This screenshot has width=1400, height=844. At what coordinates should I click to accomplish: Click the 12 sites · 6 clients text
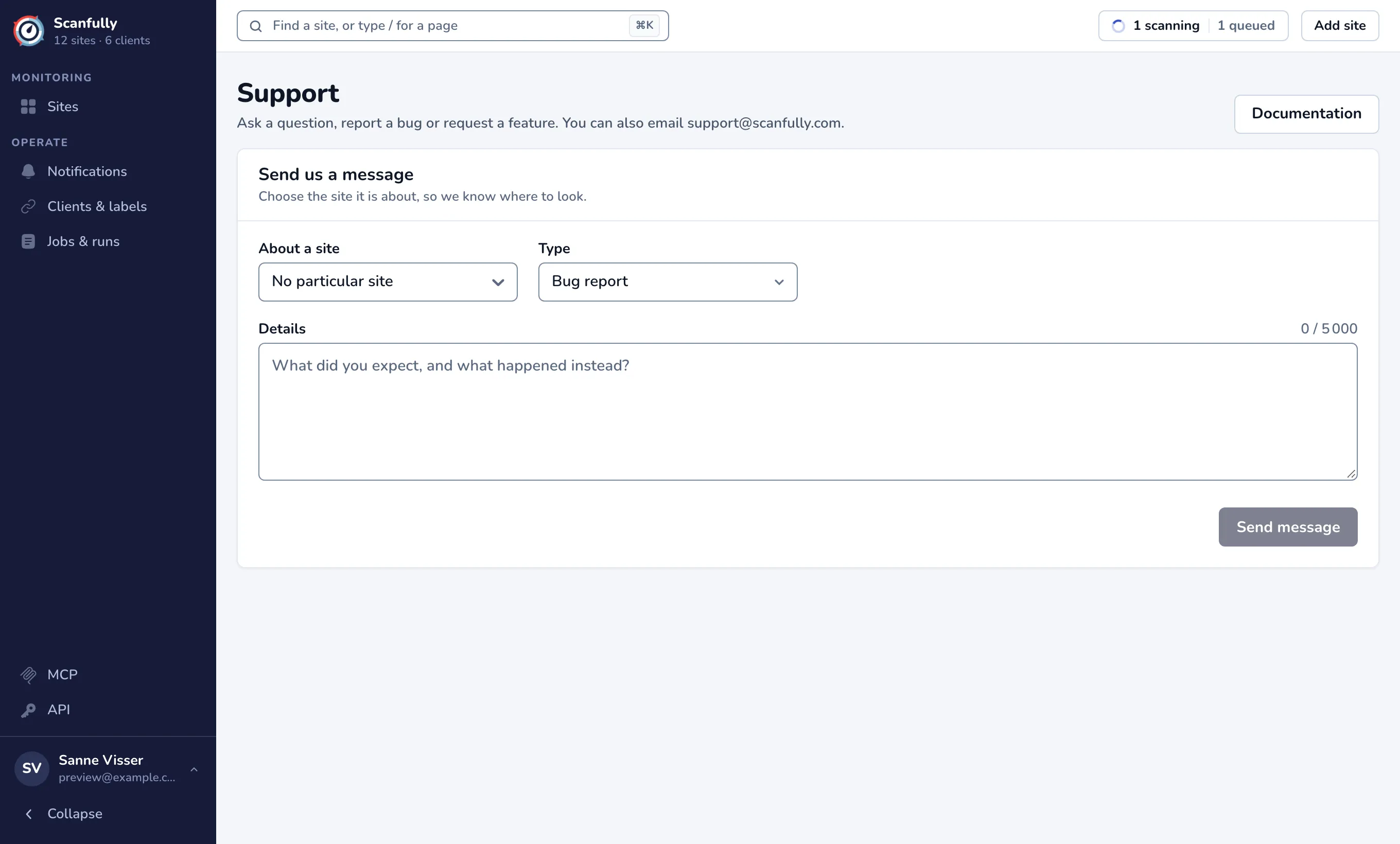pos(102,40)
